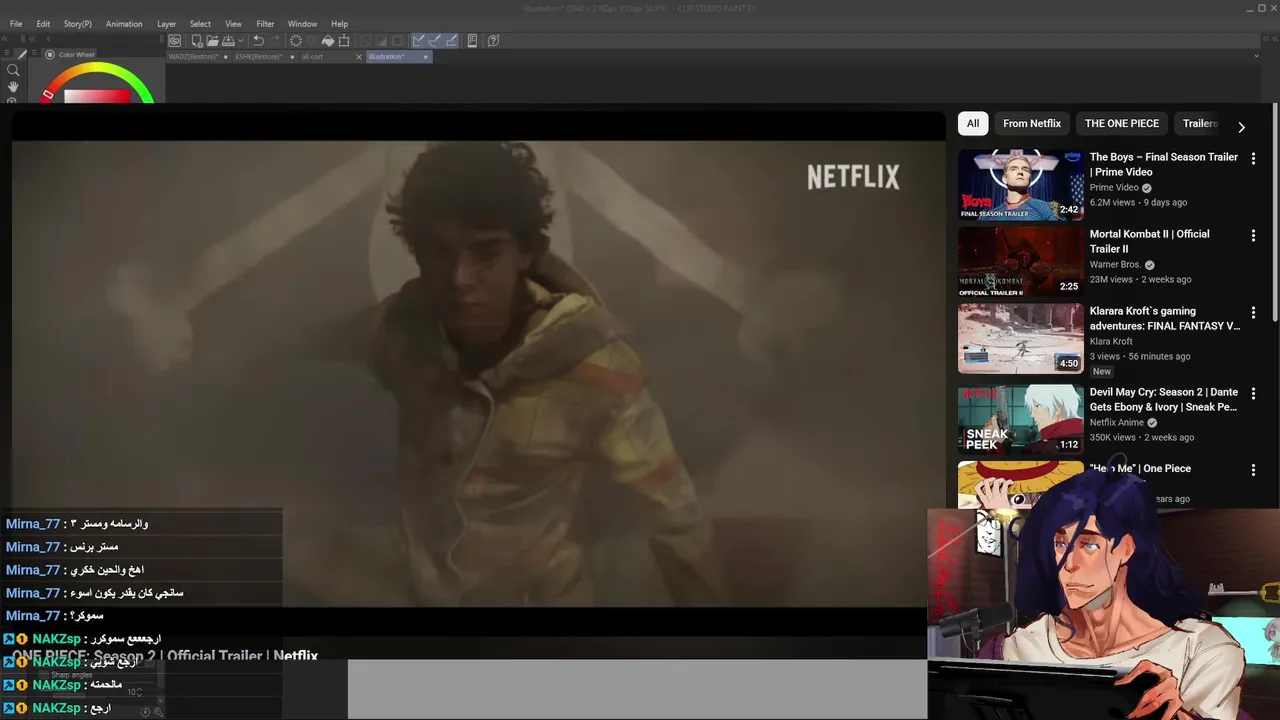
Task: Open CLIP STUDIO help question icon
Action: tap(494, 41)
